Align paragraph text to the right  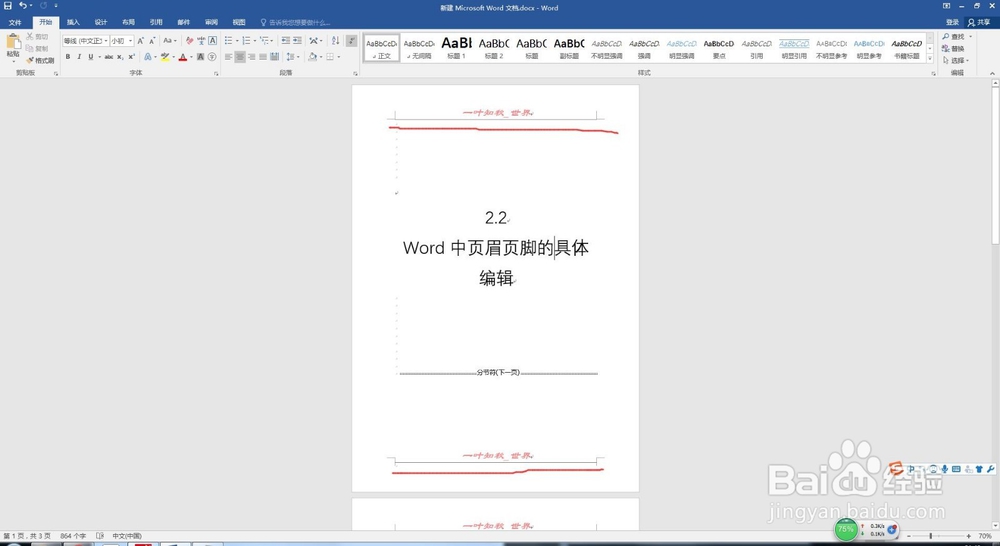tap(251, 57)
